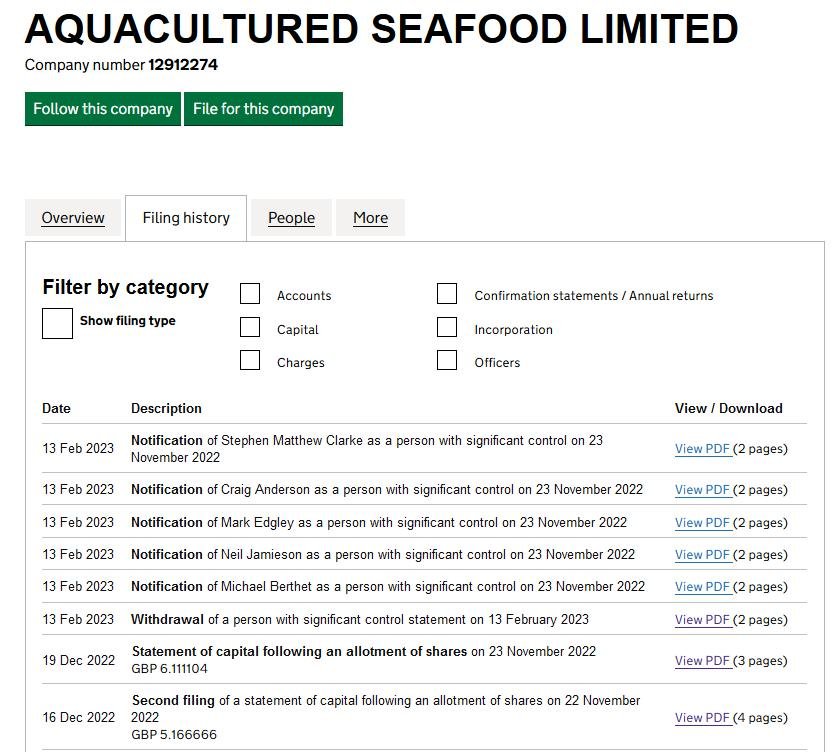Check the Confirmation statements / Annual returns filter
This screenshot has height=752, width=838.
(447, 293)
